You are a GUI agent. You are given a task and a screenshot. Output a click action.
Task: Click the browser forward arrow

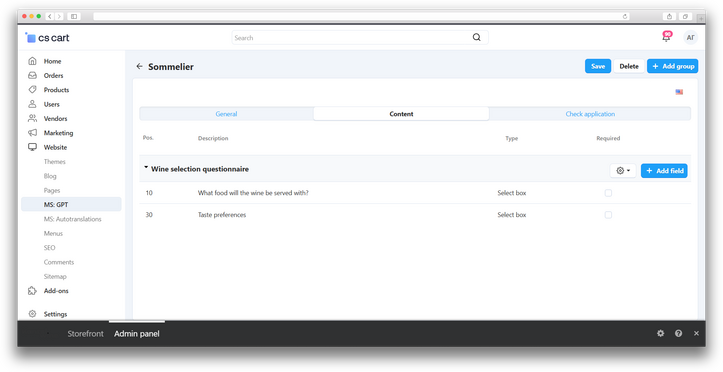tap(59, 16)
